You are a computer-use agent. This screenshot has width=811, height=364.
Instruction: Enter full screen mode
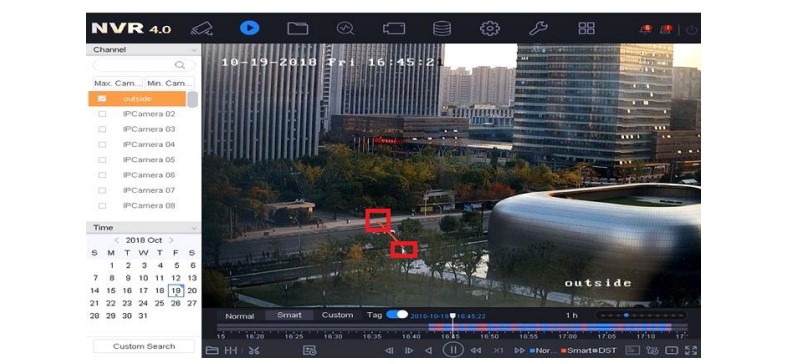(690, 350)
